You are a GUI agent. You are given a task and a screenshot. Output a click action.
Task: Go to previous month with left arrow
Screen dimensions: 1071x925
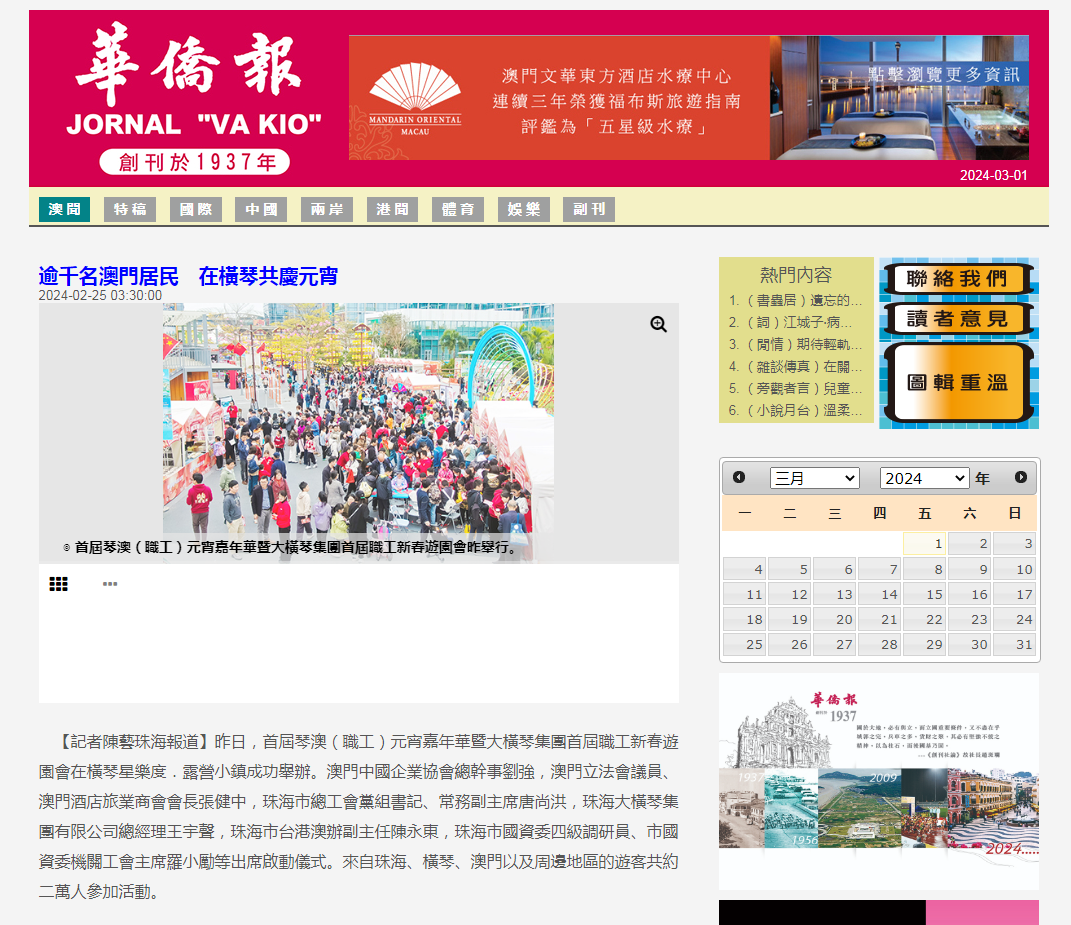point(740,478)
